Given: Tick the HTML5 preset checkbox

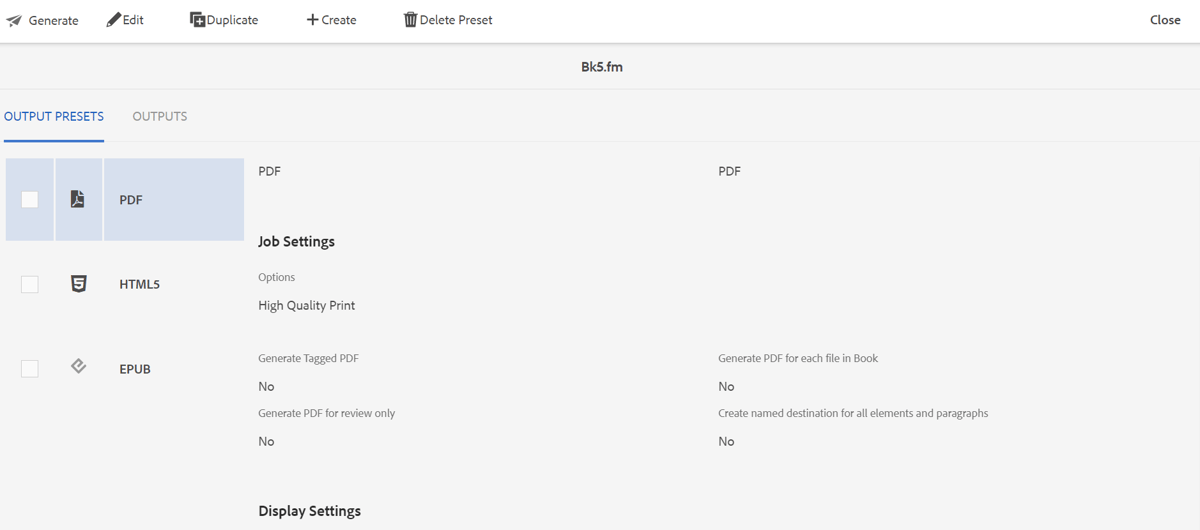Looking at the screenshot, I should 30,285.
